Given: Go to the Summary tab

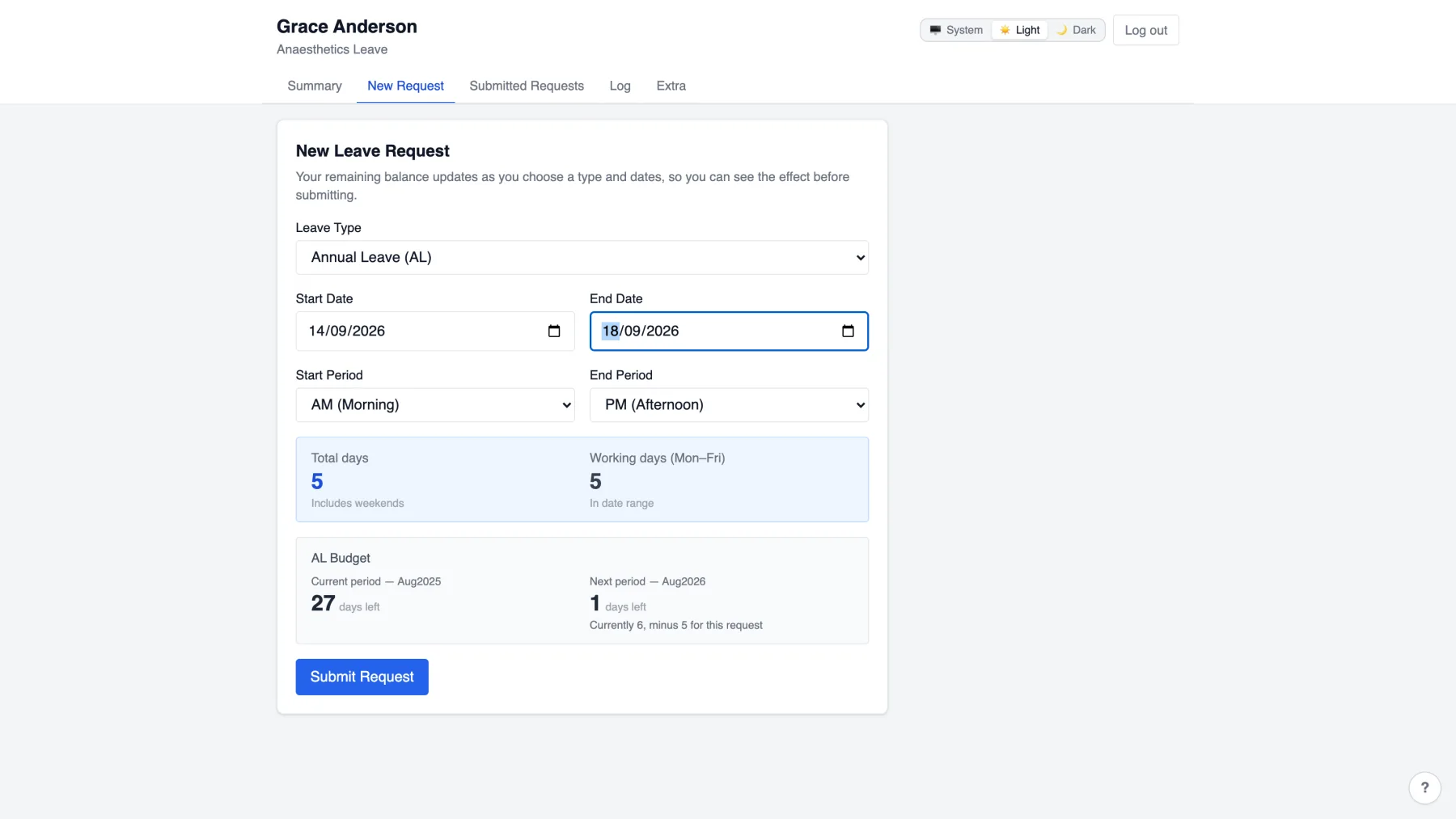Looking at the screenshot, I should pos(315,86).
